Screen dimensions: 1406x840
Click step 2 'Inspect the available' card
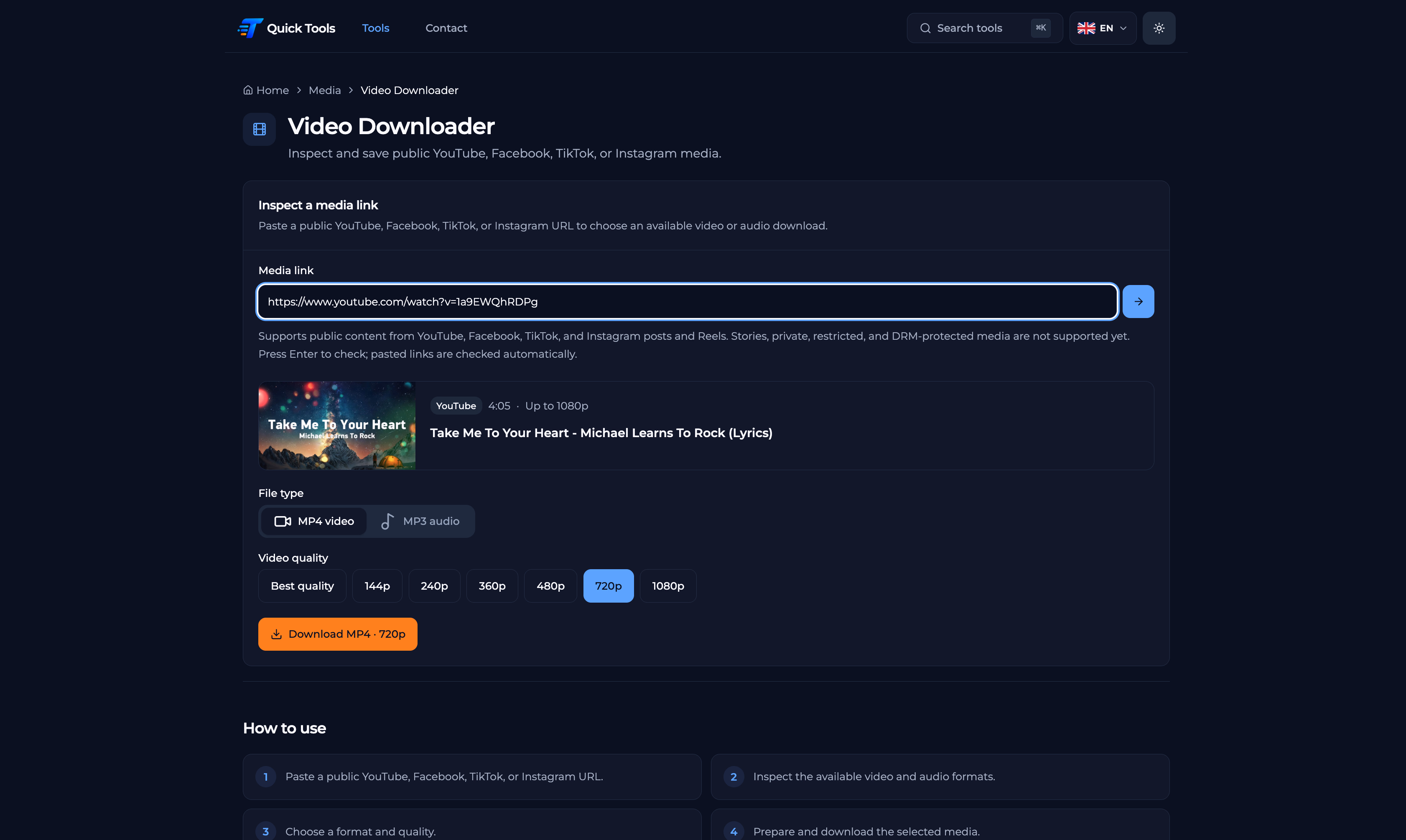point(940,776)
